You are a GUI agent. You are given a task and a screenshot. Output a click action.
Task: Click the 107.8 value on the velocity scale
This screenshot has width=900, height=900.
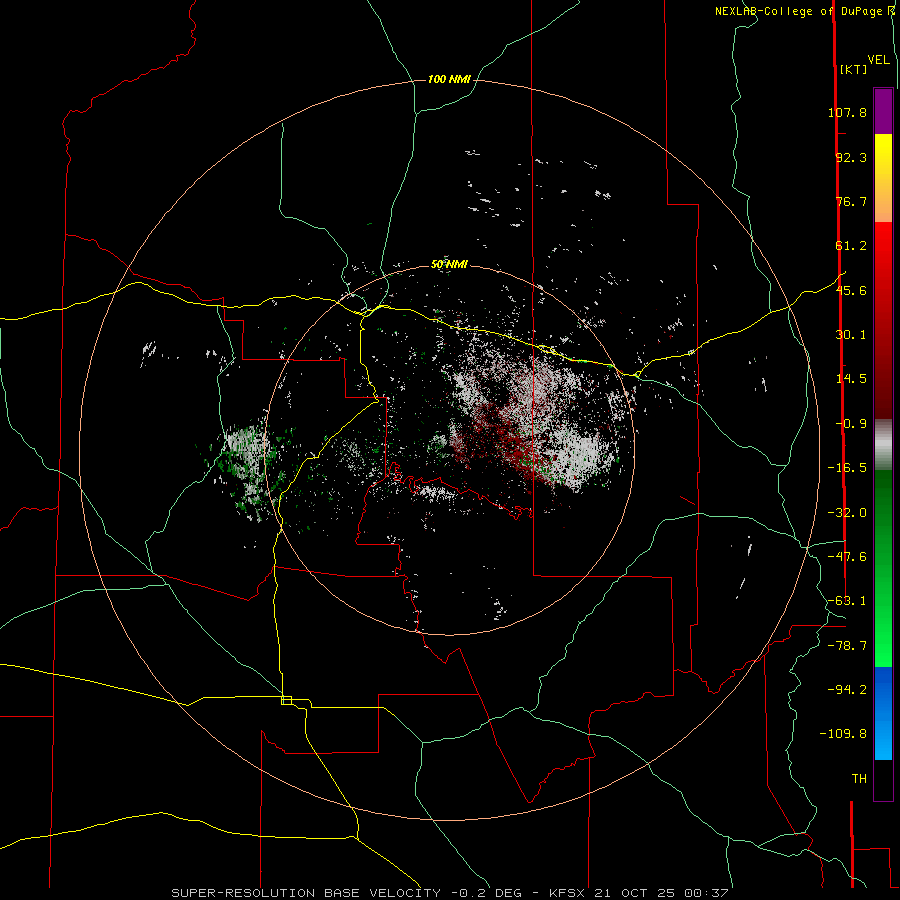tap(847, 112)
